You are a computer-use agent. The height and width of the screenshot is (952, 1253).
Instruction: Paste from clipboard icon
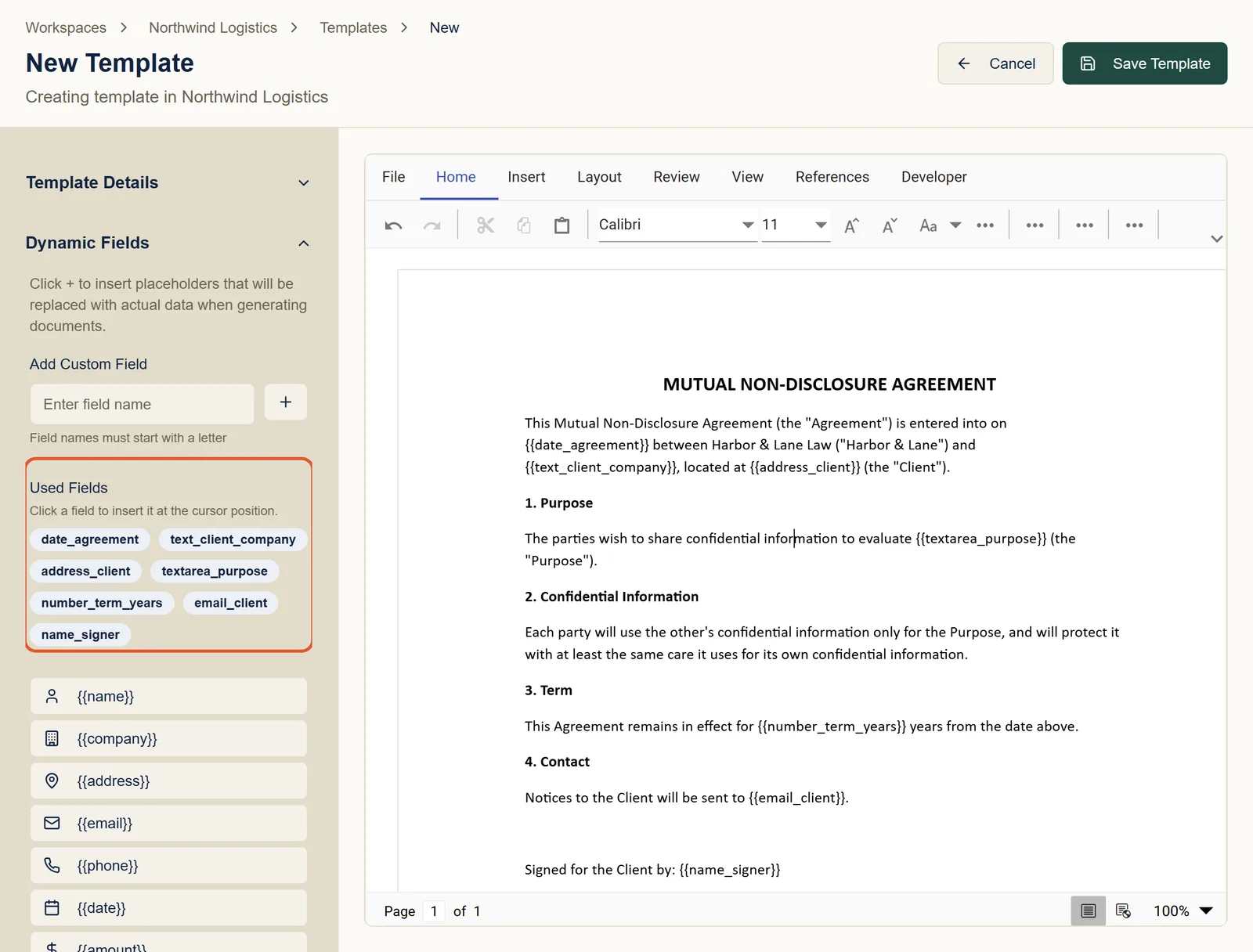562,225
